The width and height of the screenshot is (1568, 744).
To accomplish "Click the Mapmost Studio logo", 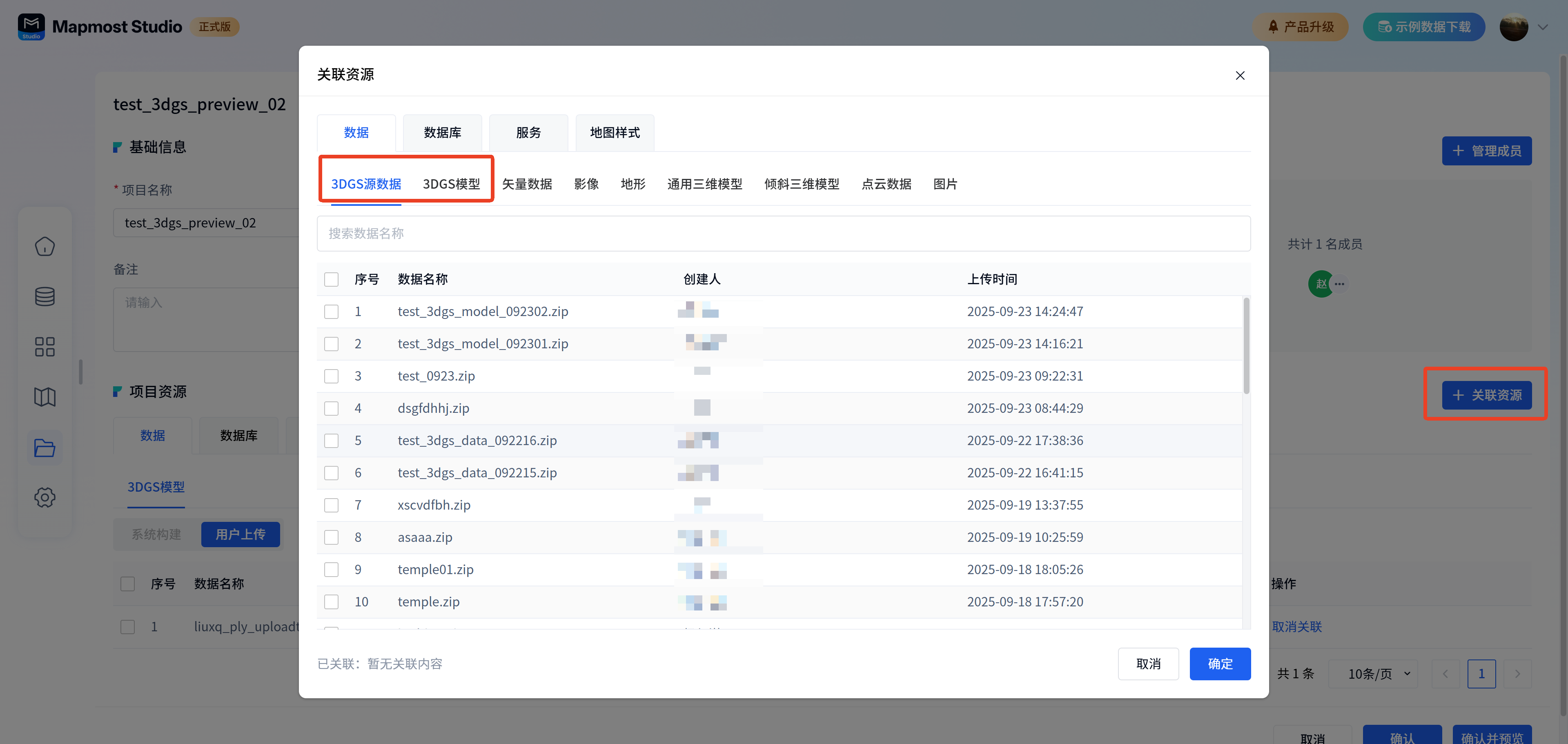I will 31,27.
